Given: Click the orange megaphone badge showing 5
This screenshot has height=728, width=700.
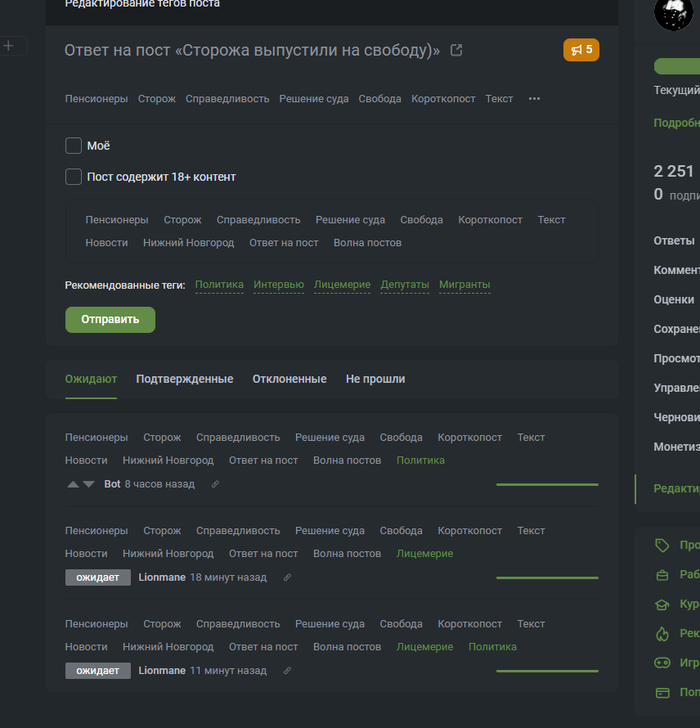Looking at the screenshot, I should (x=581, y=49).
